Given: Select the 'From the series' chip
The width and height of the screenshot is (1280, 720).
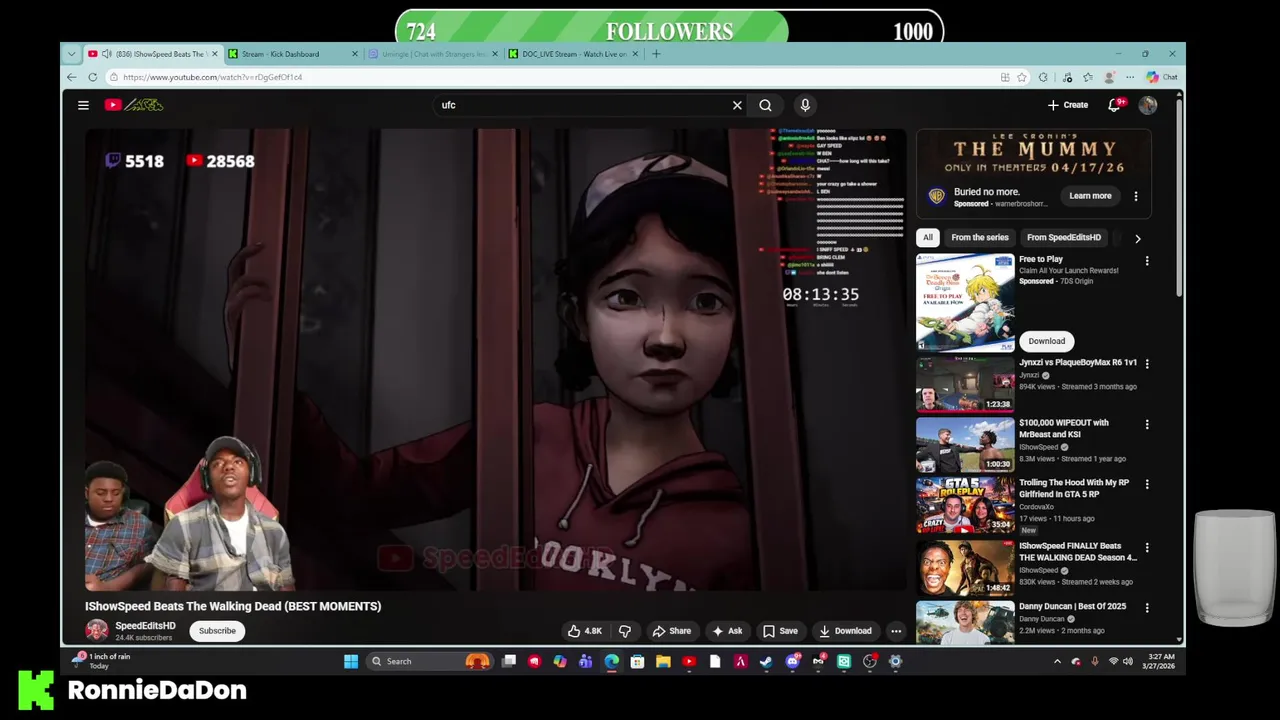Looking at the screenshot, I should [x=980, y=238].
